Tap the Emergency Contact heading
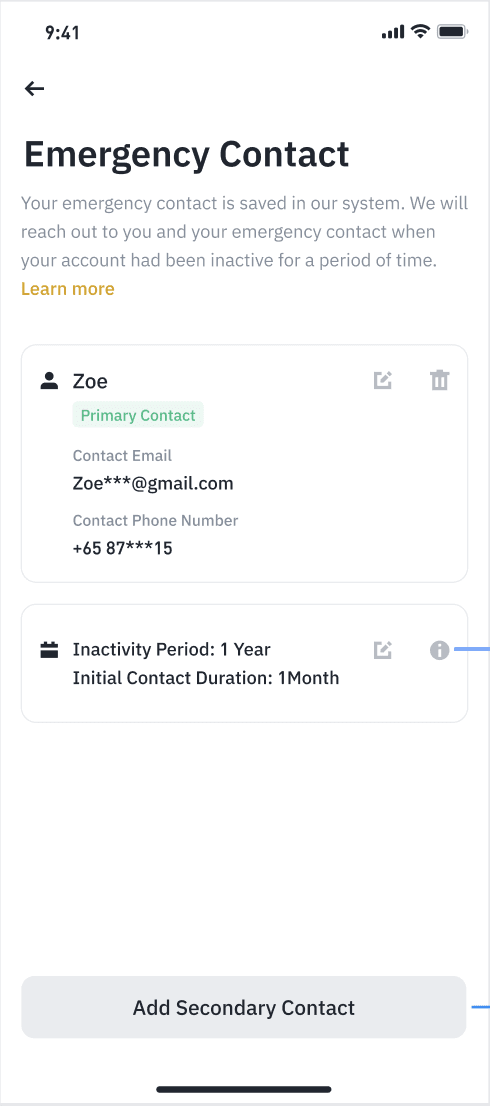This screenshot has height=1106, width=490. coord(187,154)
